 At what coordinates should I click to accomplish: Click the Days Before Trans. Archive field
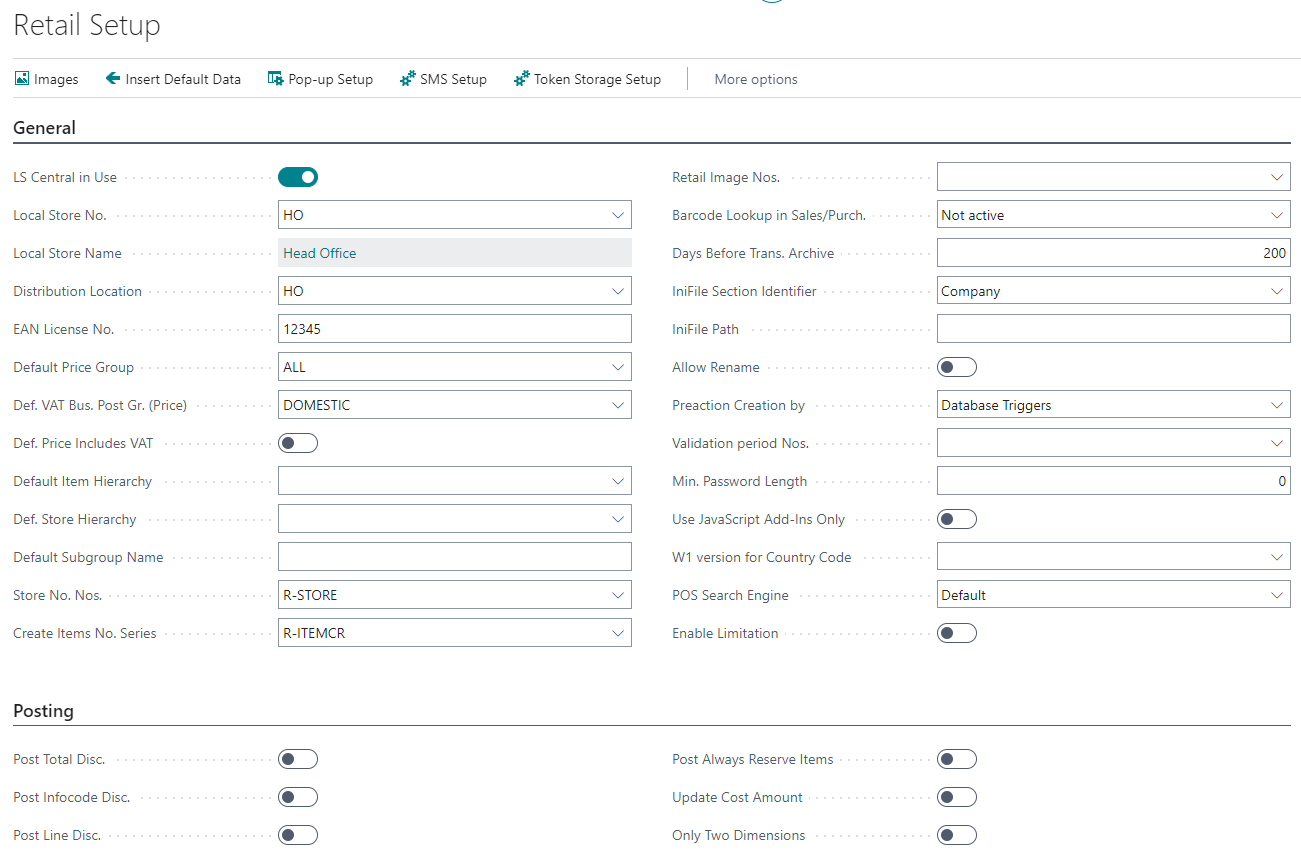1112,253
